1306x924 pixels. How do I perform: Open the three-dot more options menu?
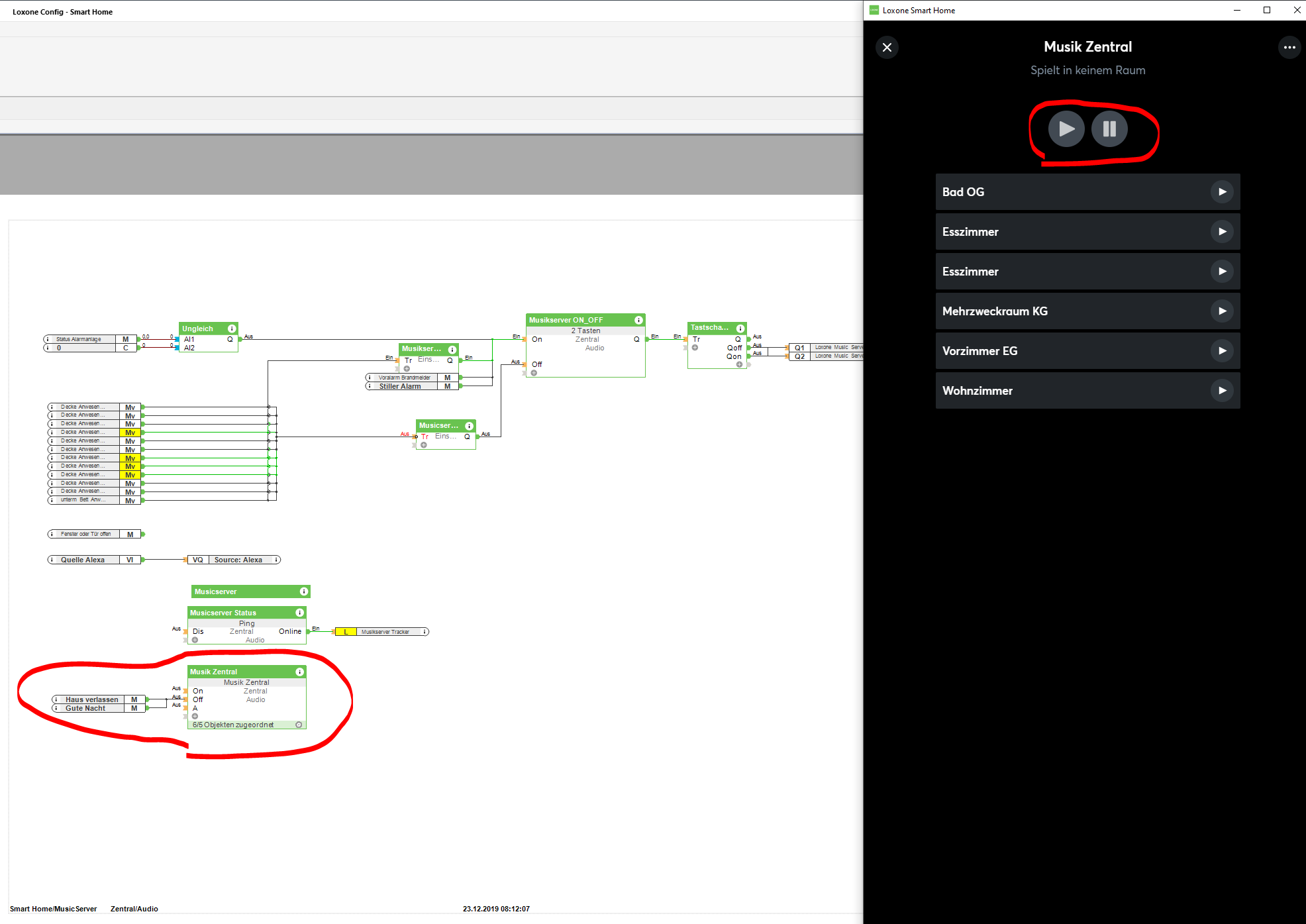[1289, 47]
